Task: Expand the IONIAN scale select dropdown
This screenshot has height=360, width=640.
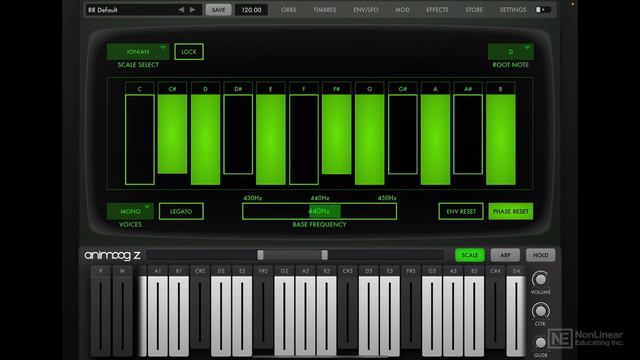Action: pyautogui.click(x=138, y=52)
